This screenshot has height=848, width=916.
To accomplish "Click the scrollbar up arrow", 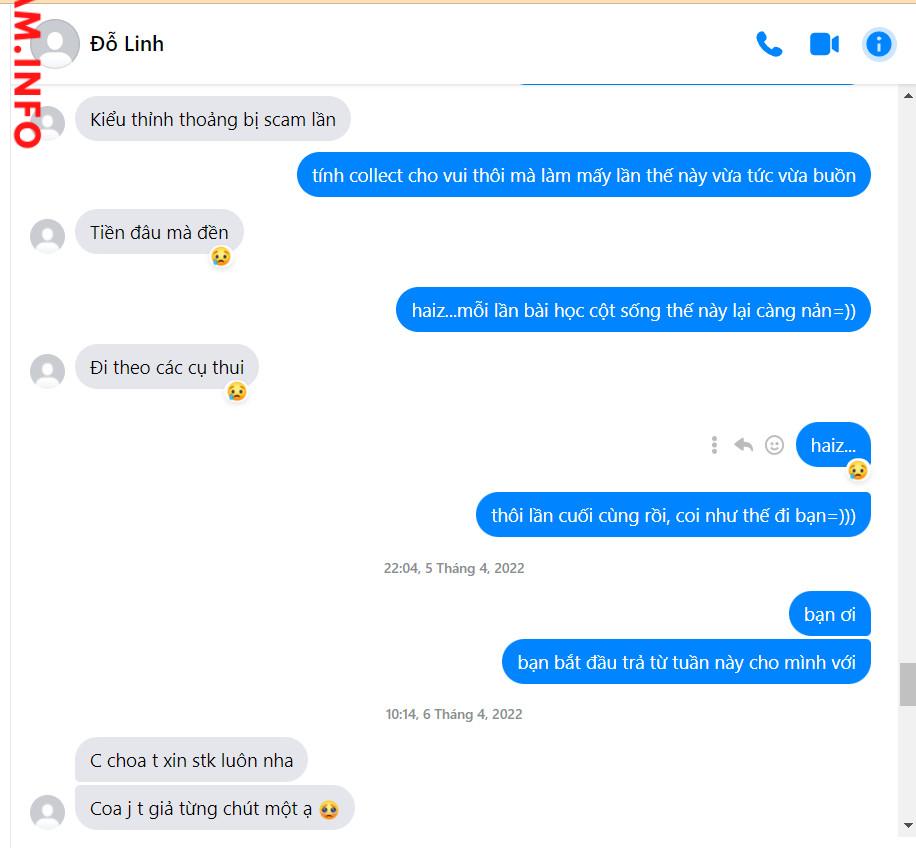I will 908,95.
